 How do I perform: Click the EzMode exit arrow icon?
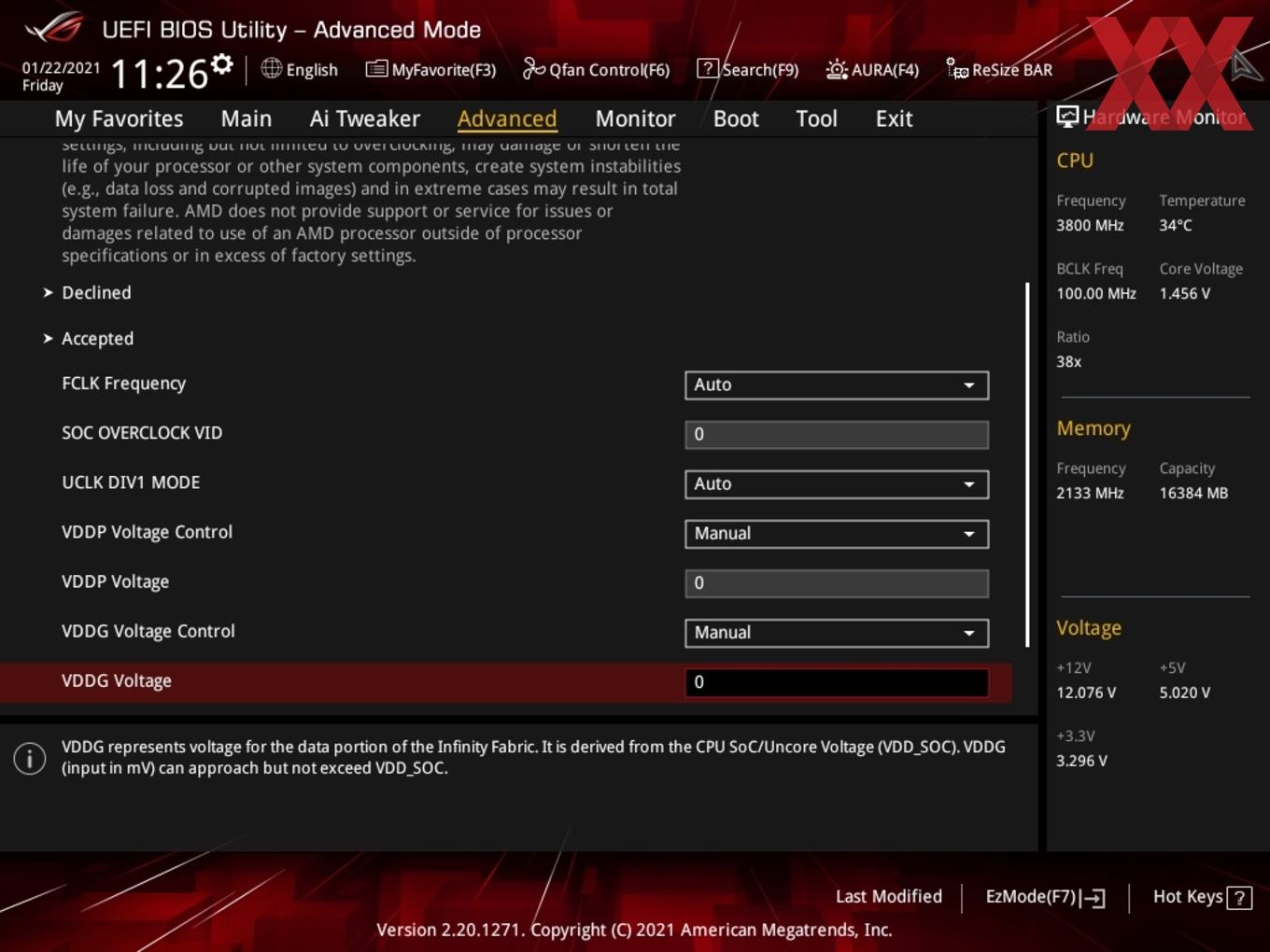click(x=1094, y=898)
